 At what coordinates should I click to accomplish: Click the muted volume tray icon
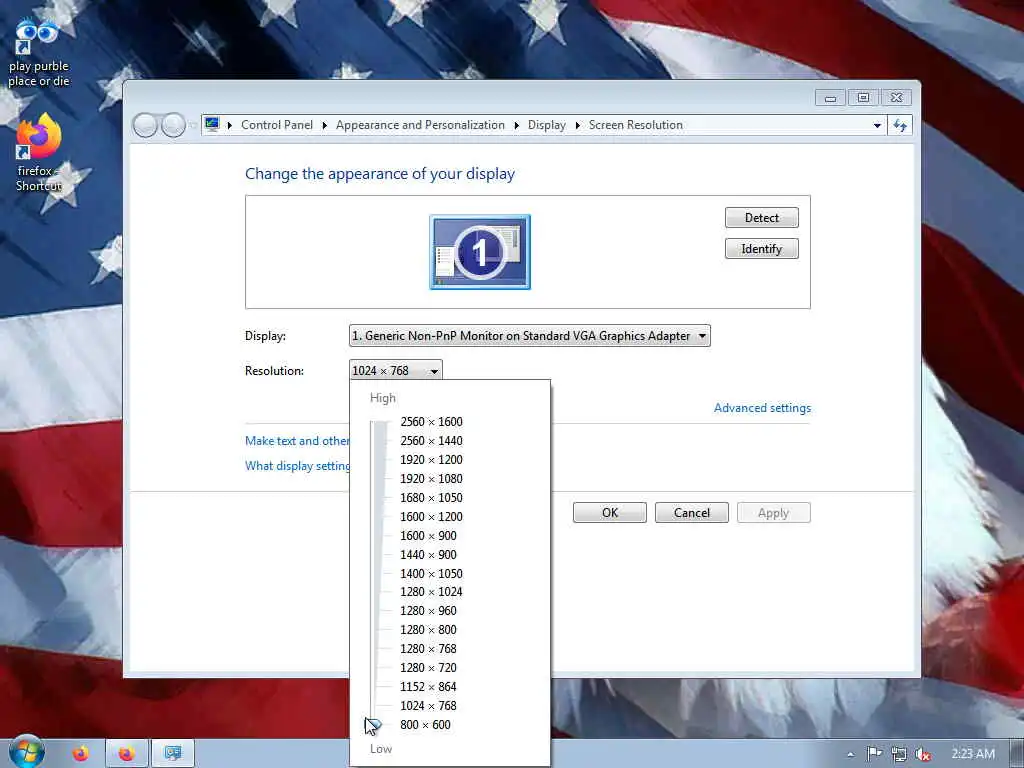coord(923,754)
